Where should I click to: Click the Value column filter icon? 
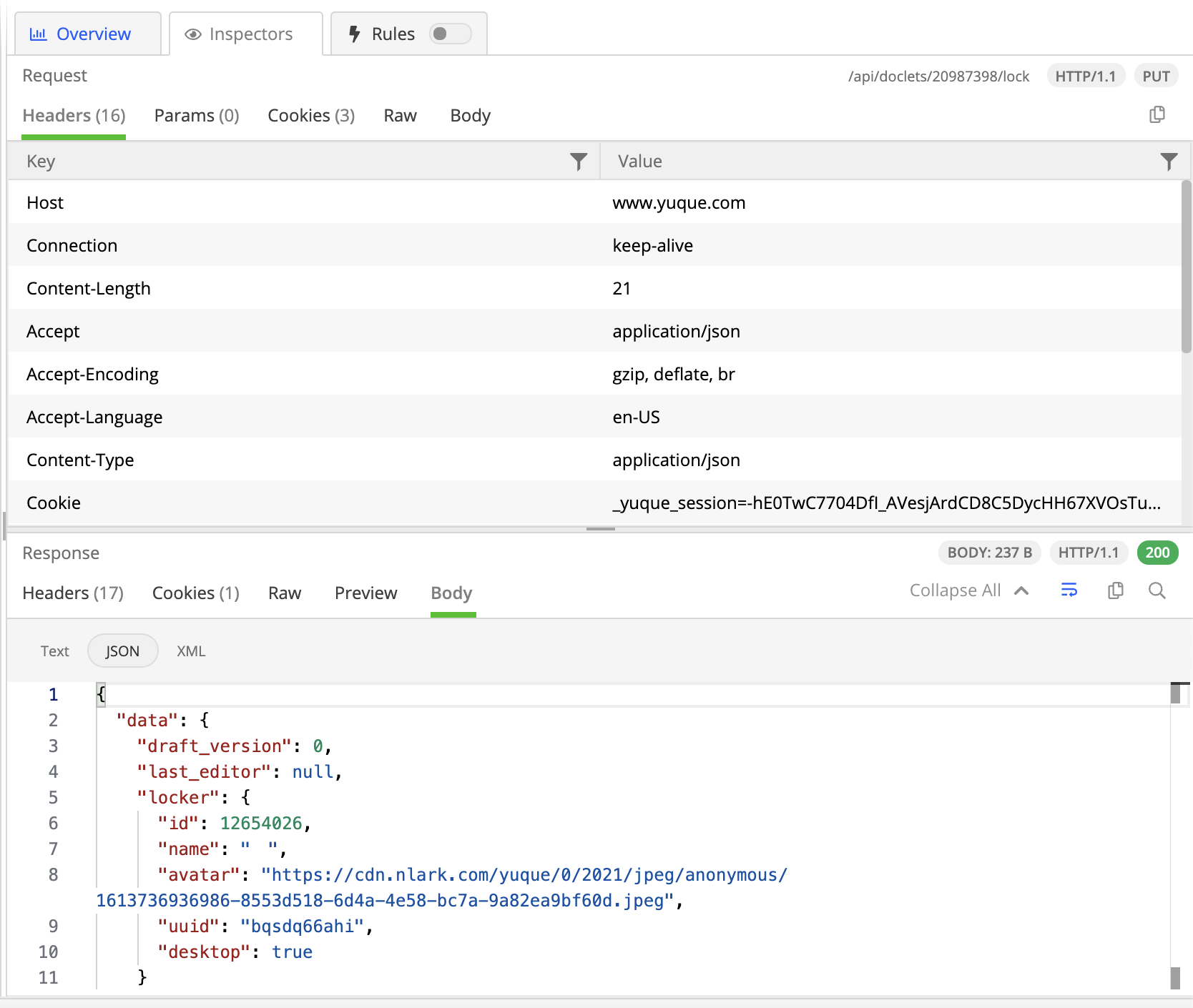point(1168,162)
